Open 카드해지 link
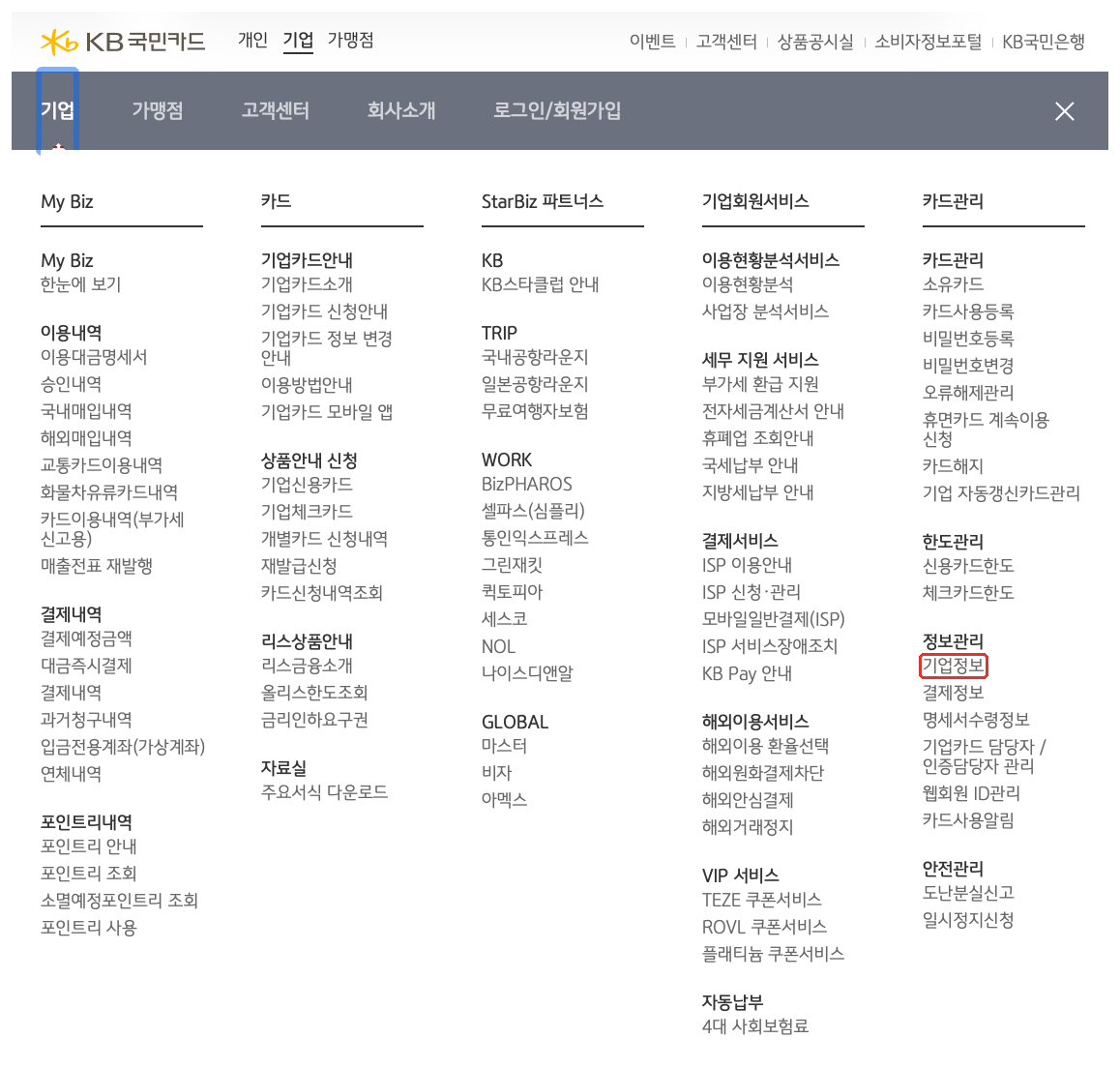The width and height of the screenshot is (1120, 1068). pyautogui.click(x=953, y=466)
